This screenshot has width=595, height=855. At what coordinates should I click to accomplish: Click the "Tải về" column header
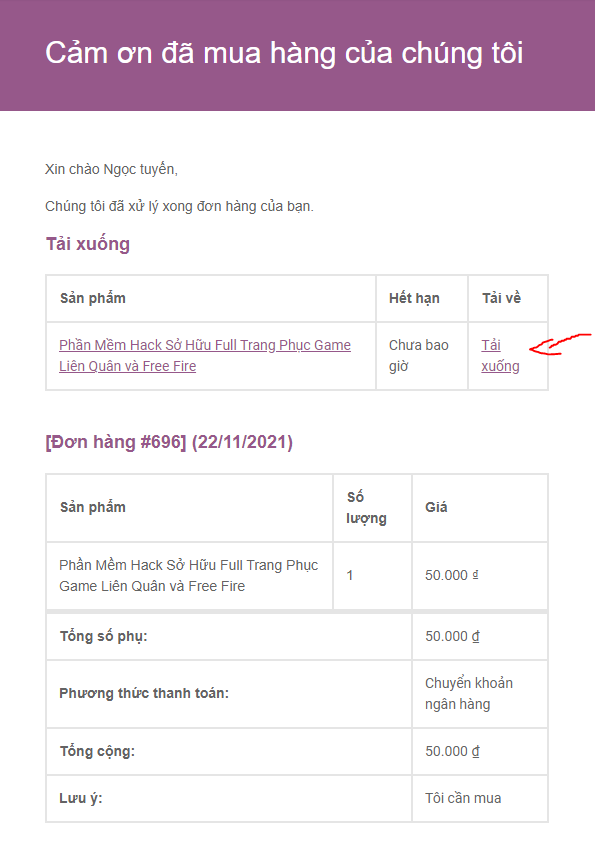(501, 298)
